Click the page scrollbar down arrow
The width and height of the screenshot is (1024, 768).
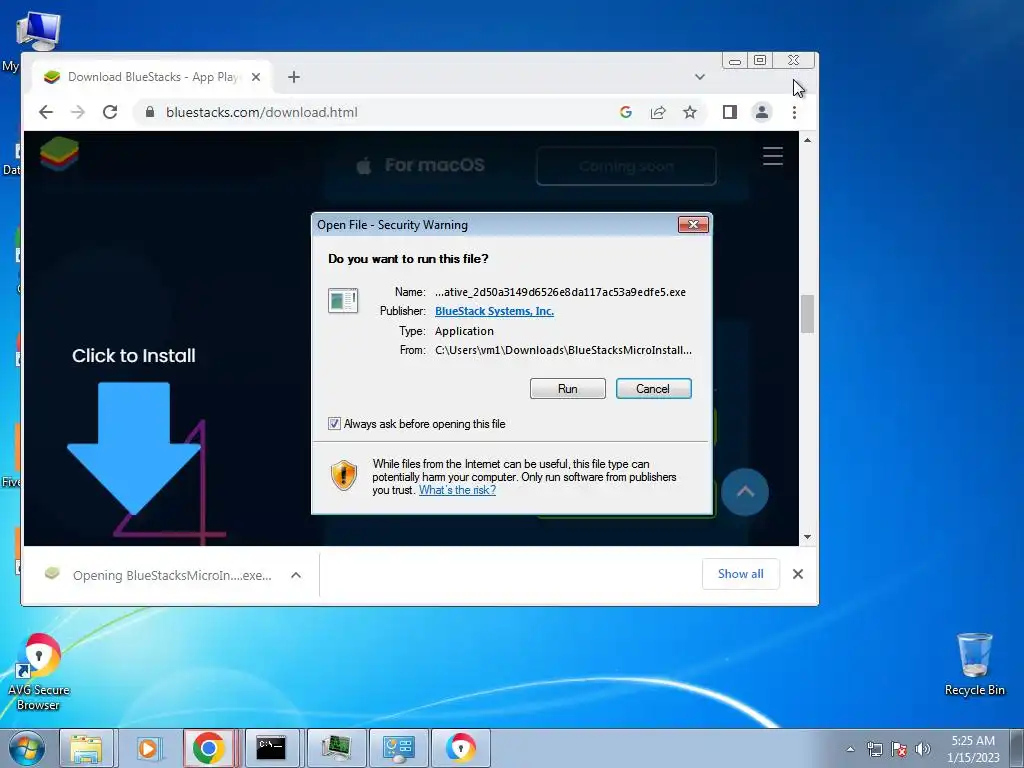808,537
